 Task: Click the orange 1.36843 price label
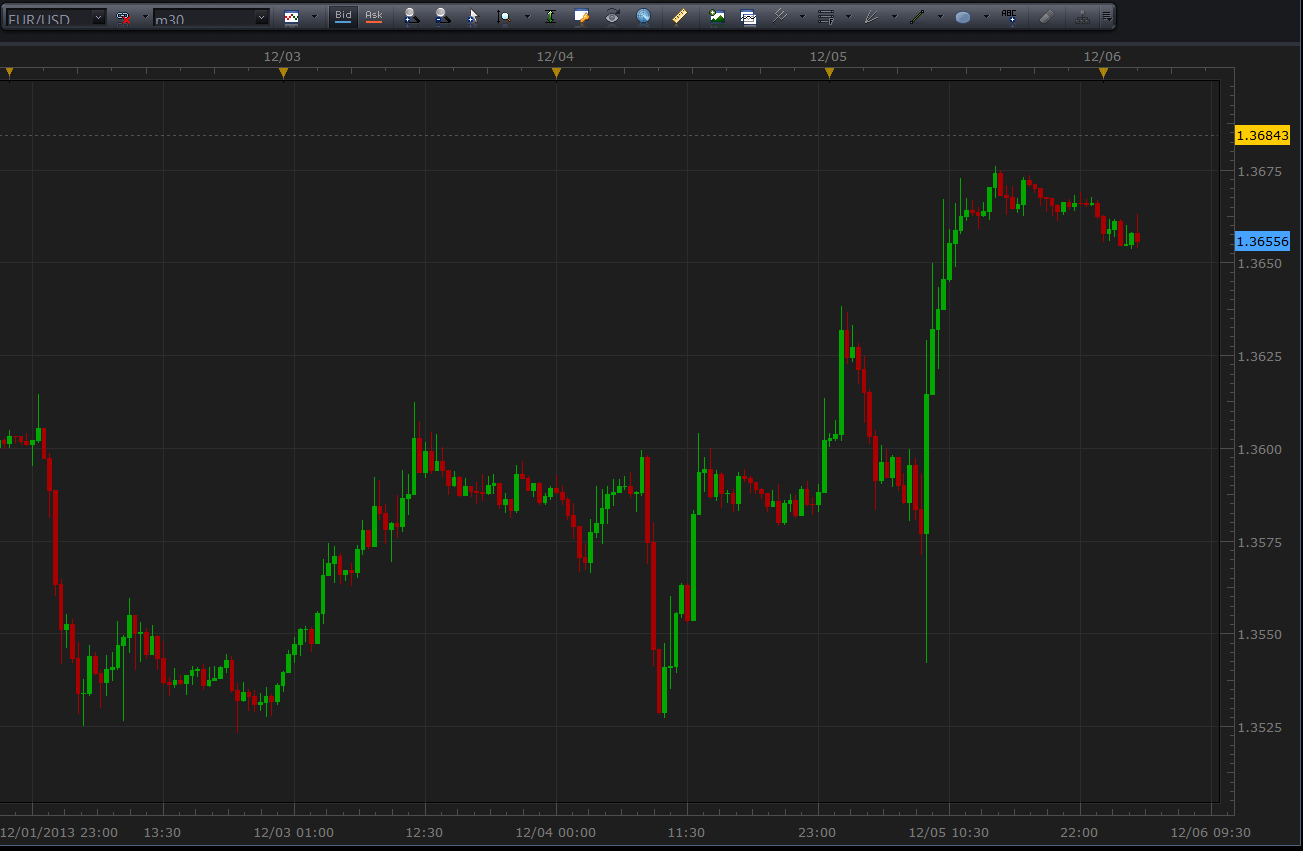tap(1262, 135)
